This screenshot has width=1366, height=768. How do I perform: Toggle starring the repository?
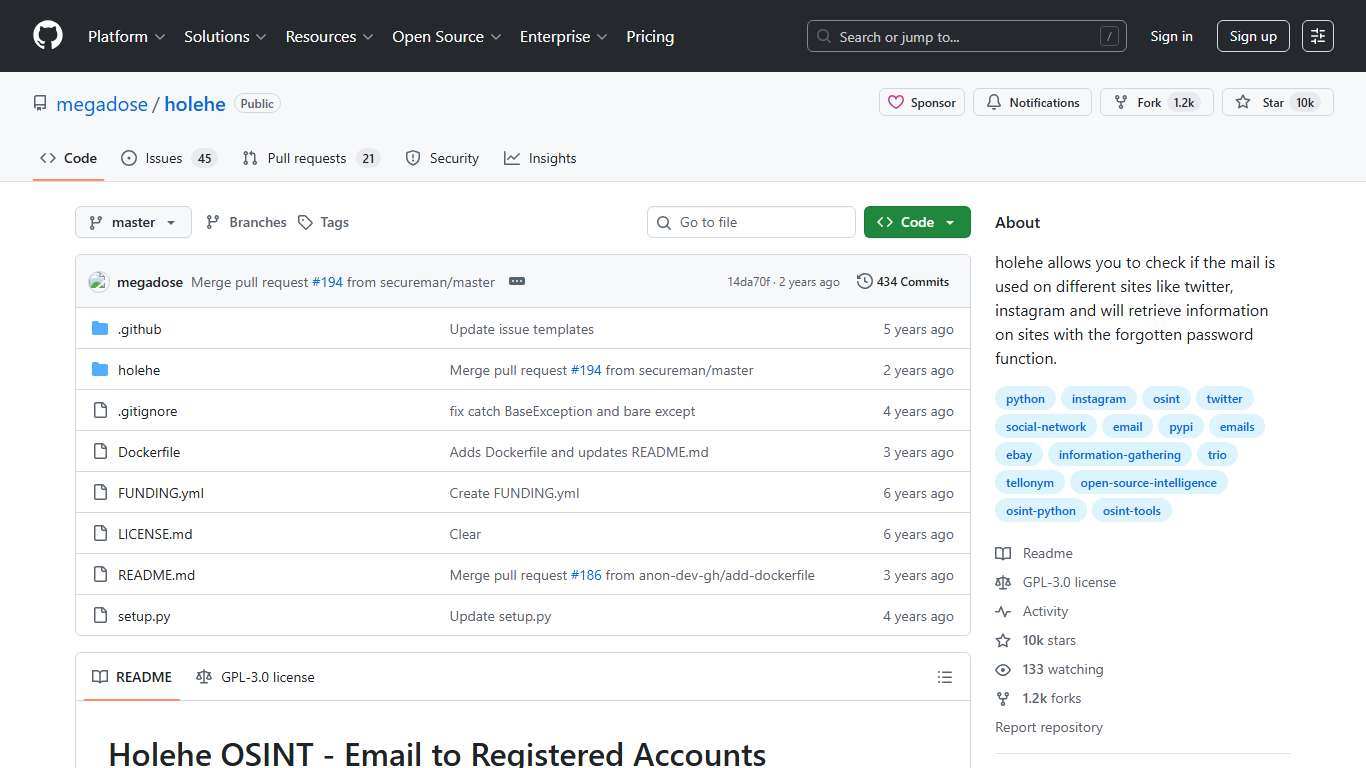(1277, 102)
